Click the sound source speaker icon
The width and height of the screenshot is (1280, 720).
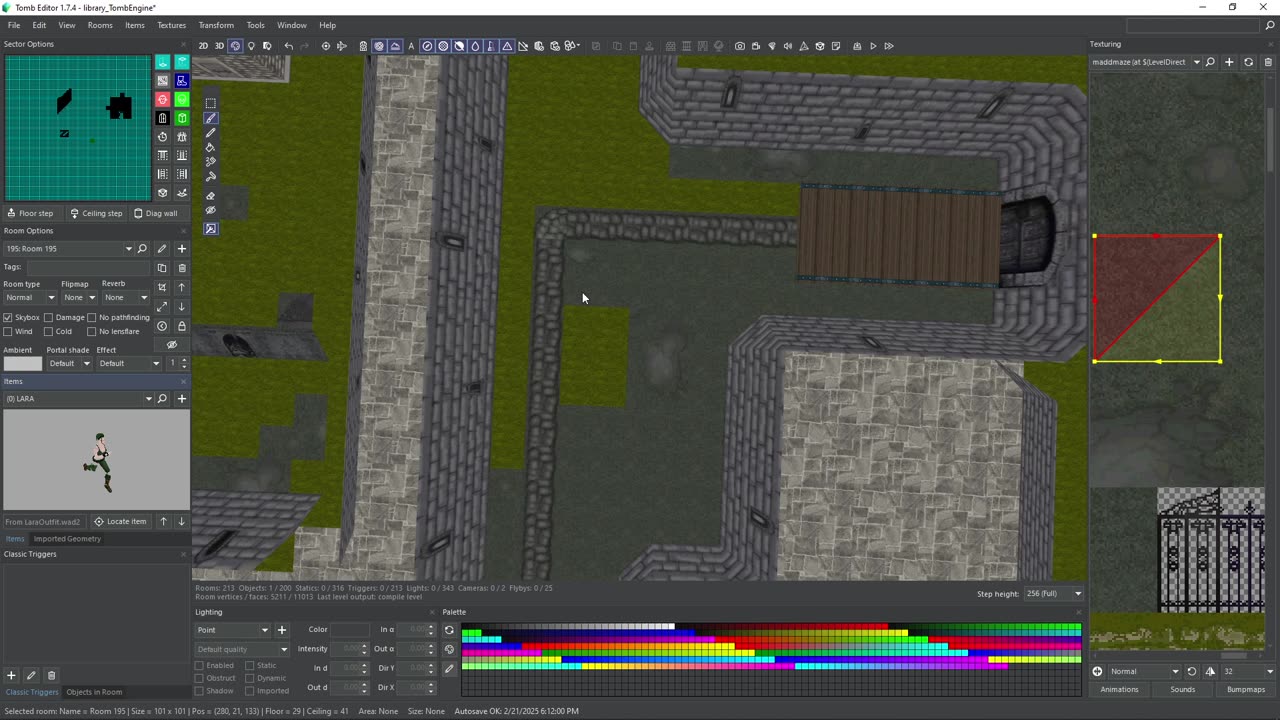(x=787, y=46)
